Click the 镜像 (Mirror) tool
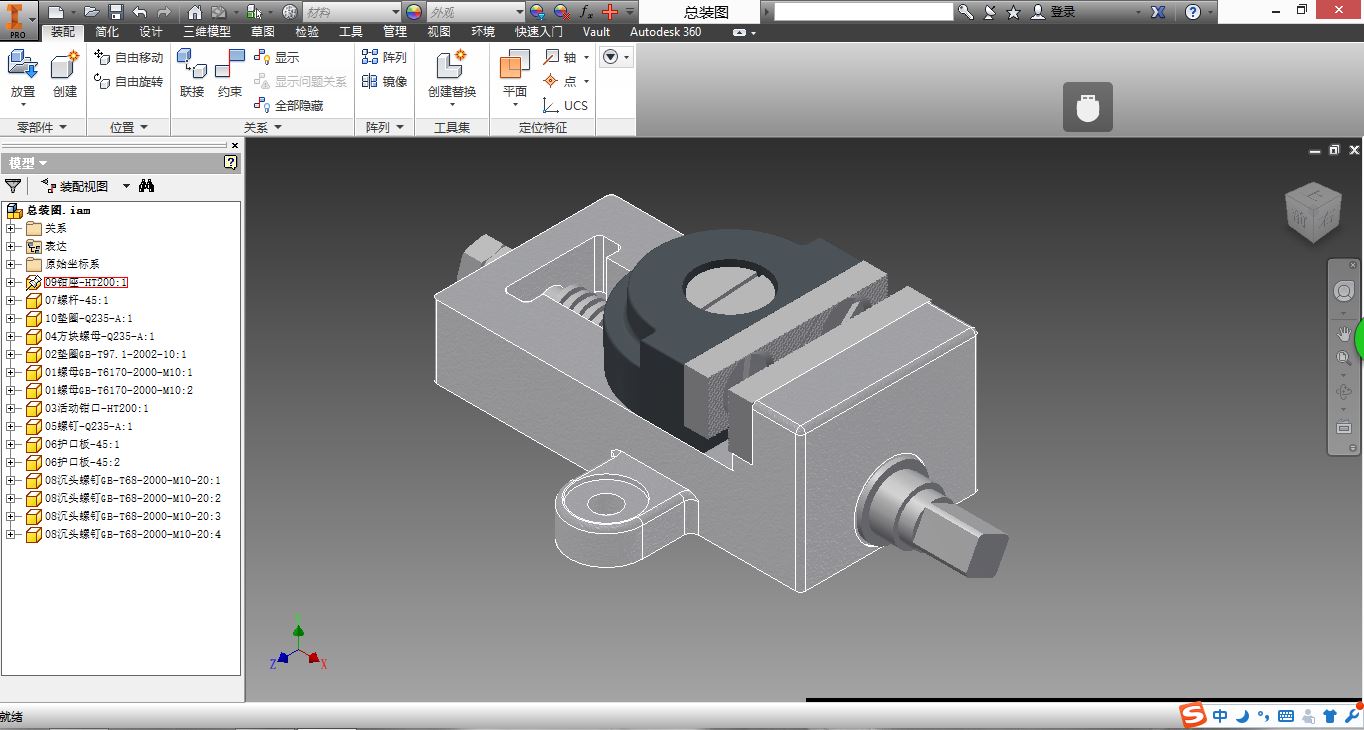 pos(384,81)
